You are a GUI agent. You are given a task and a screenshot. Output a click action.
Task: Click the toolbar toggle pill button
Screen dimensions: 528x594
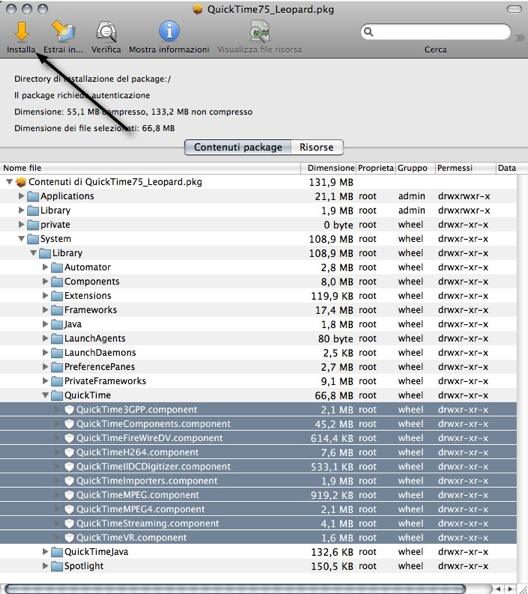514,9
